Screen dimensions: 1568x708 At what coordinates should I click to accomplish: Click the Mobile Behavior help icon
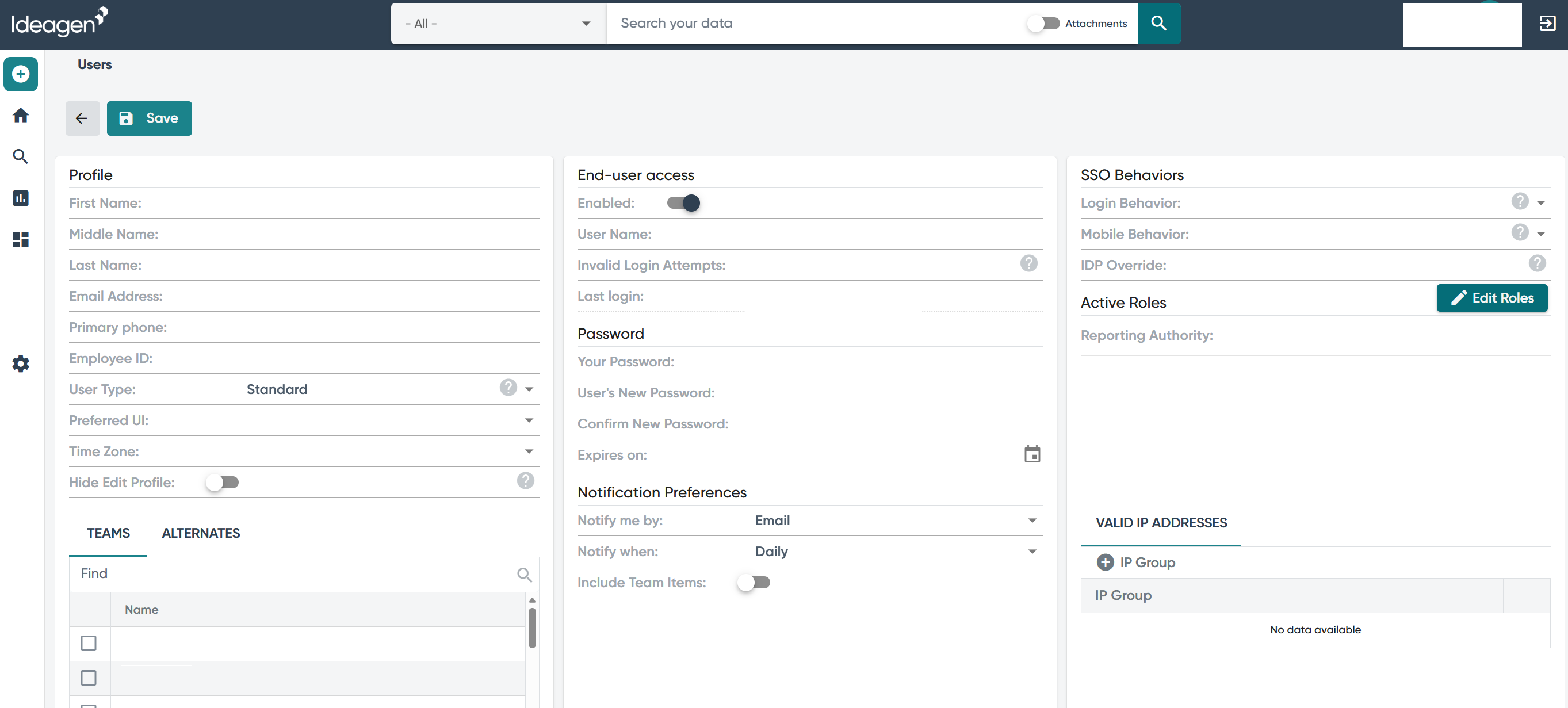(x=1519, y=232)
